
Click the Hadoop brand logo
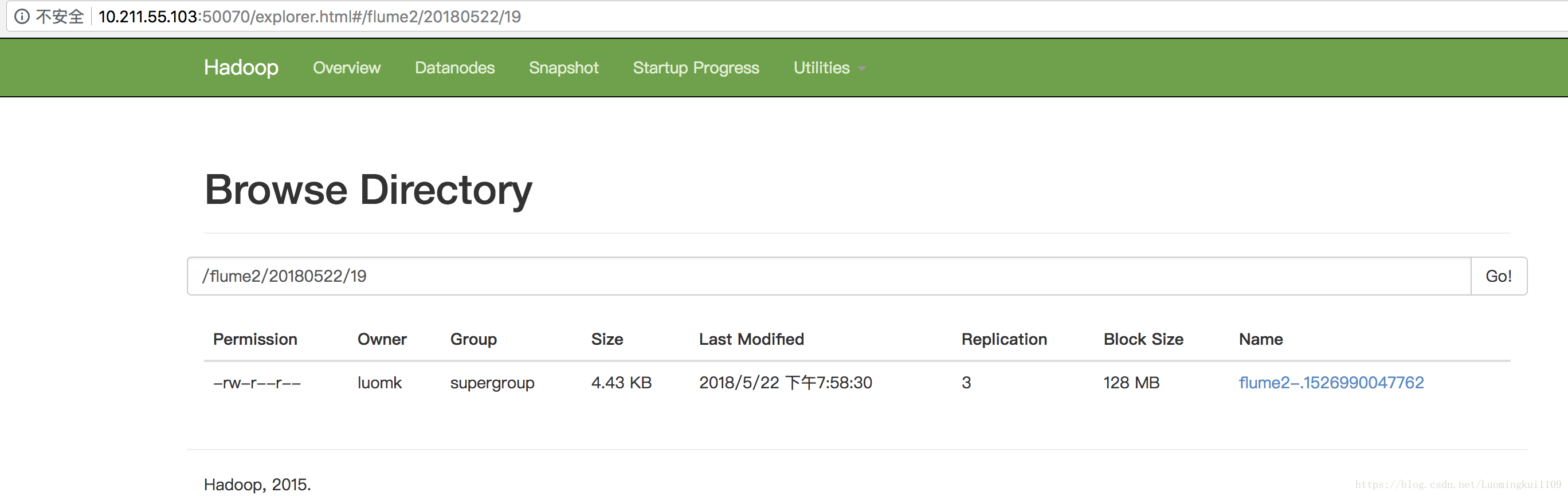(241, 68)
